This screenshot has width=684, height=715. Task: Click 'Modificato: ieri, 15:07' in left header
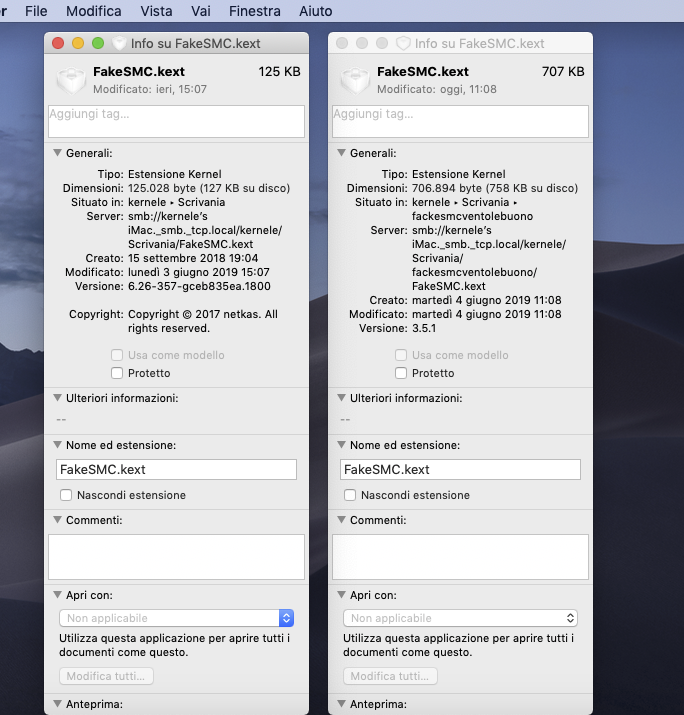(150, 89)
